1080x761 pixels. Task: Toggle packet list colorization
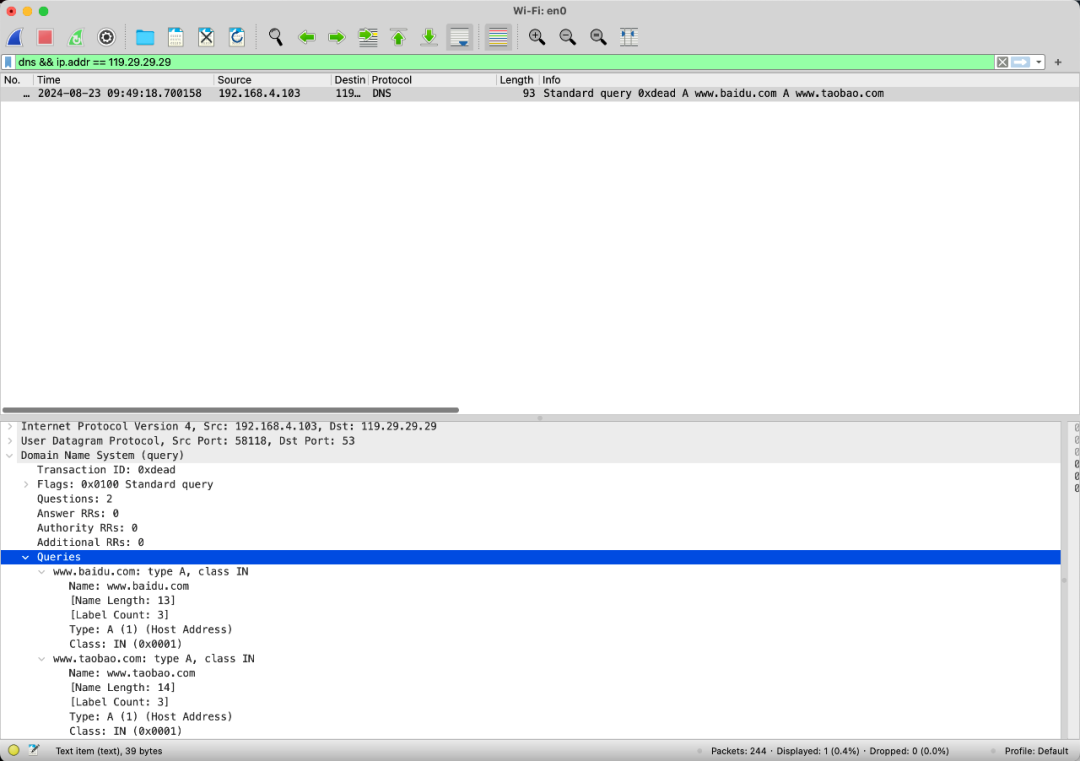tap(498, 38)
